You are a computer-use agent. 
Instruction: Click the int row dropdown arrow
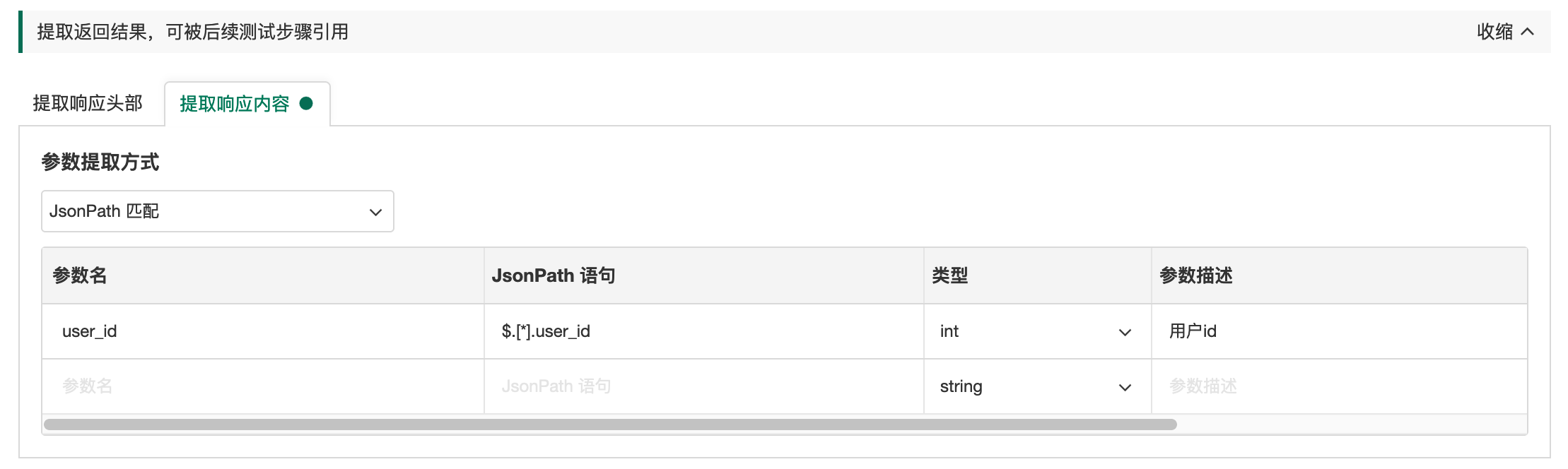pos(1125,333)
